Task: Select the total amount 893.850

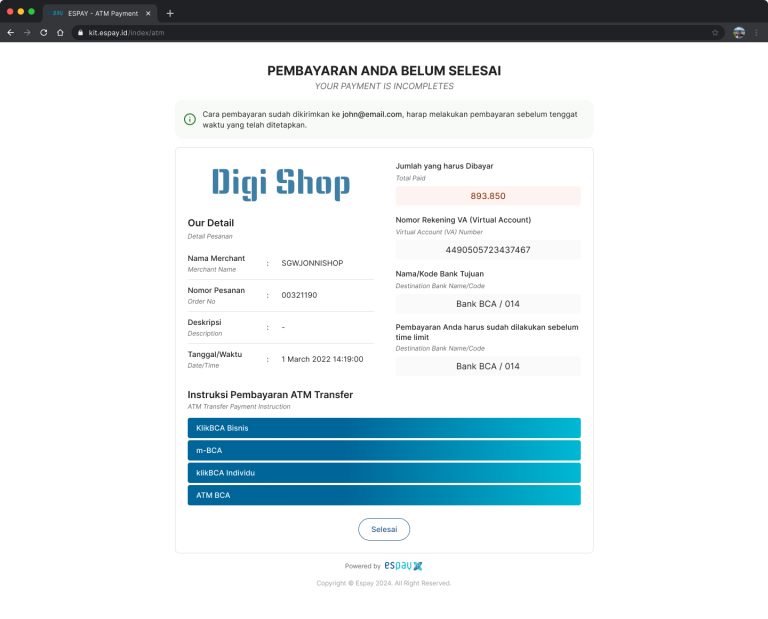Action: 488,196
